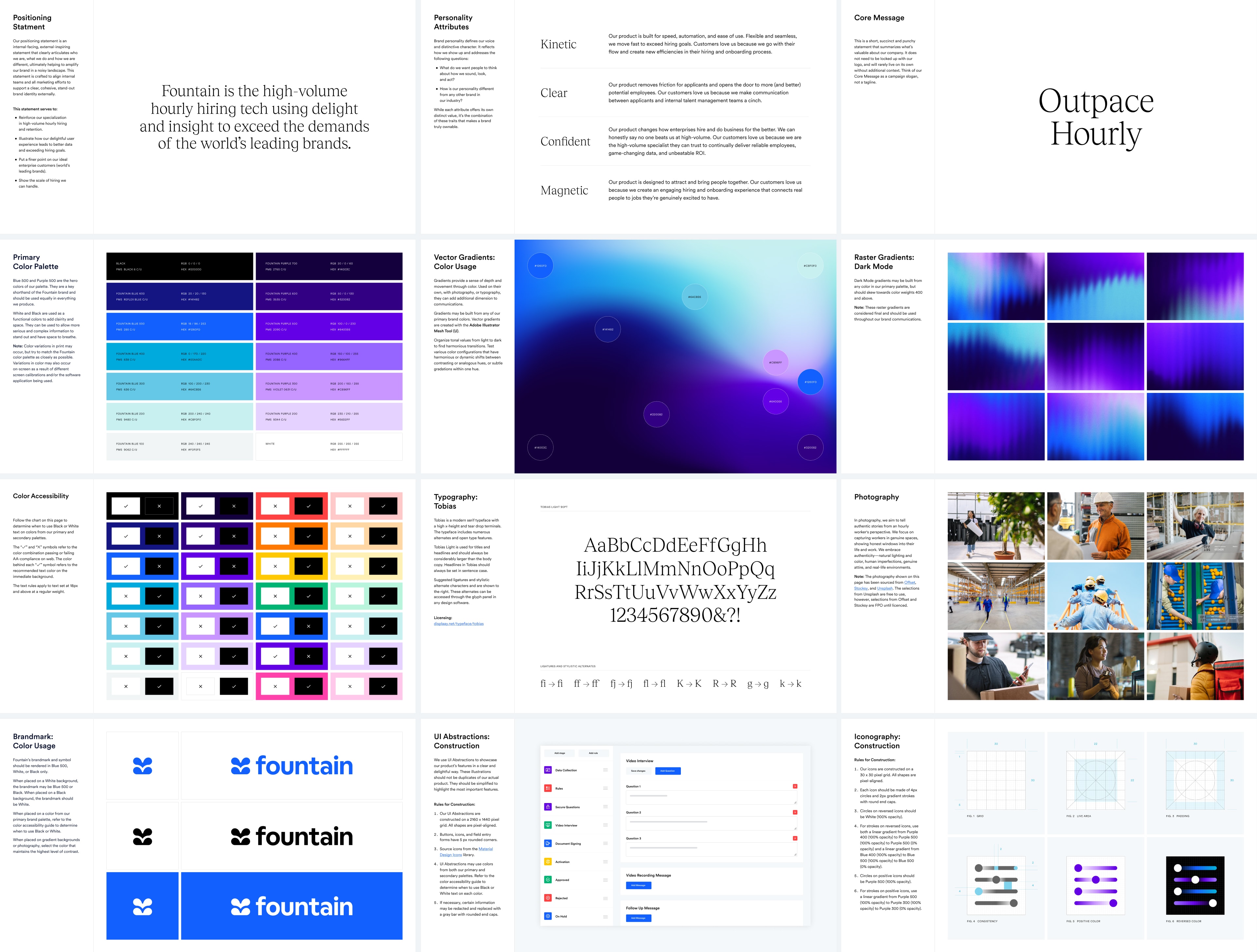The width and height of the screenshot is (1257, 952).
Task: Click the Add stage button
Action: coord(560,753)
